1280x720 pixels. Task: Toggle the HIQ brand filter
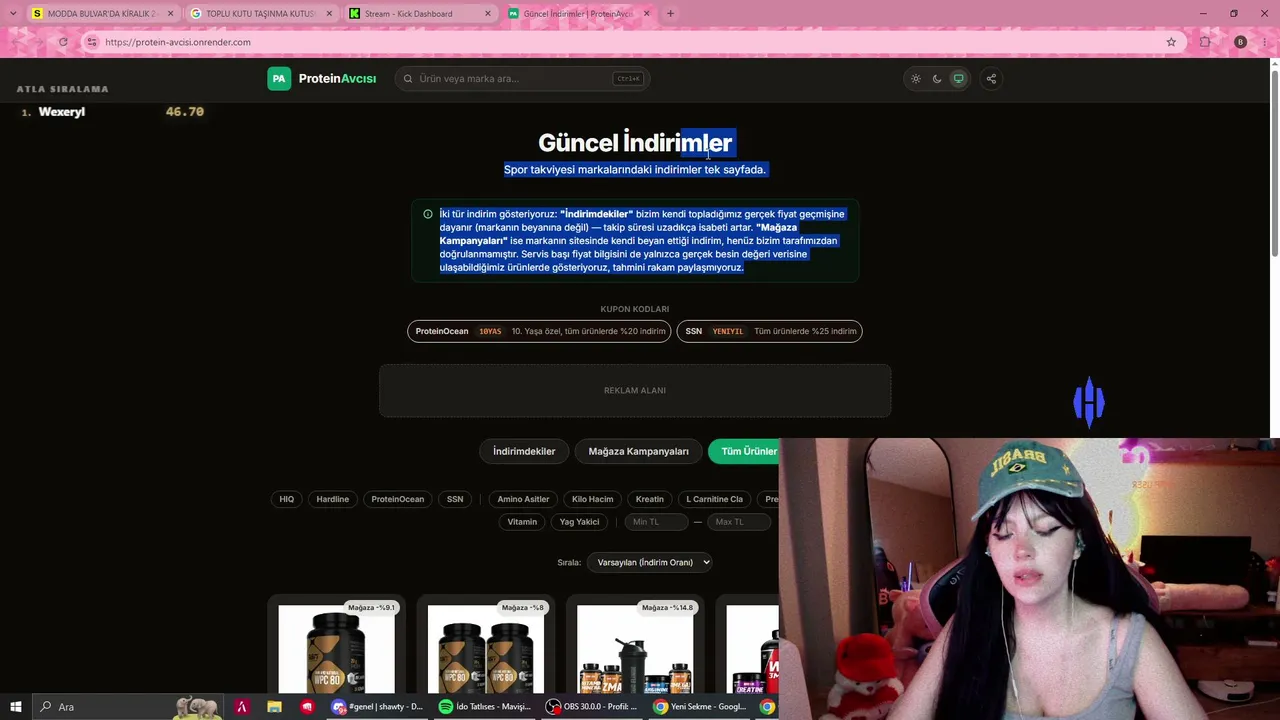tap(287, 499)
